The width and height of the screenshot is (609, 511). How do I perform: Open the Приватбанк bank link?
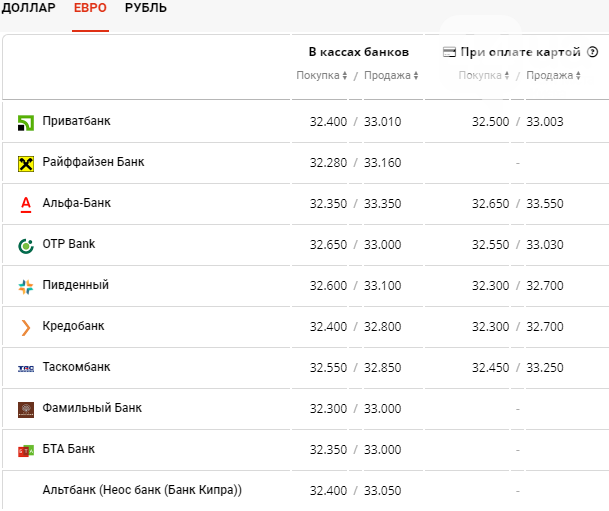pyautogui.click(x=77, y=121)
